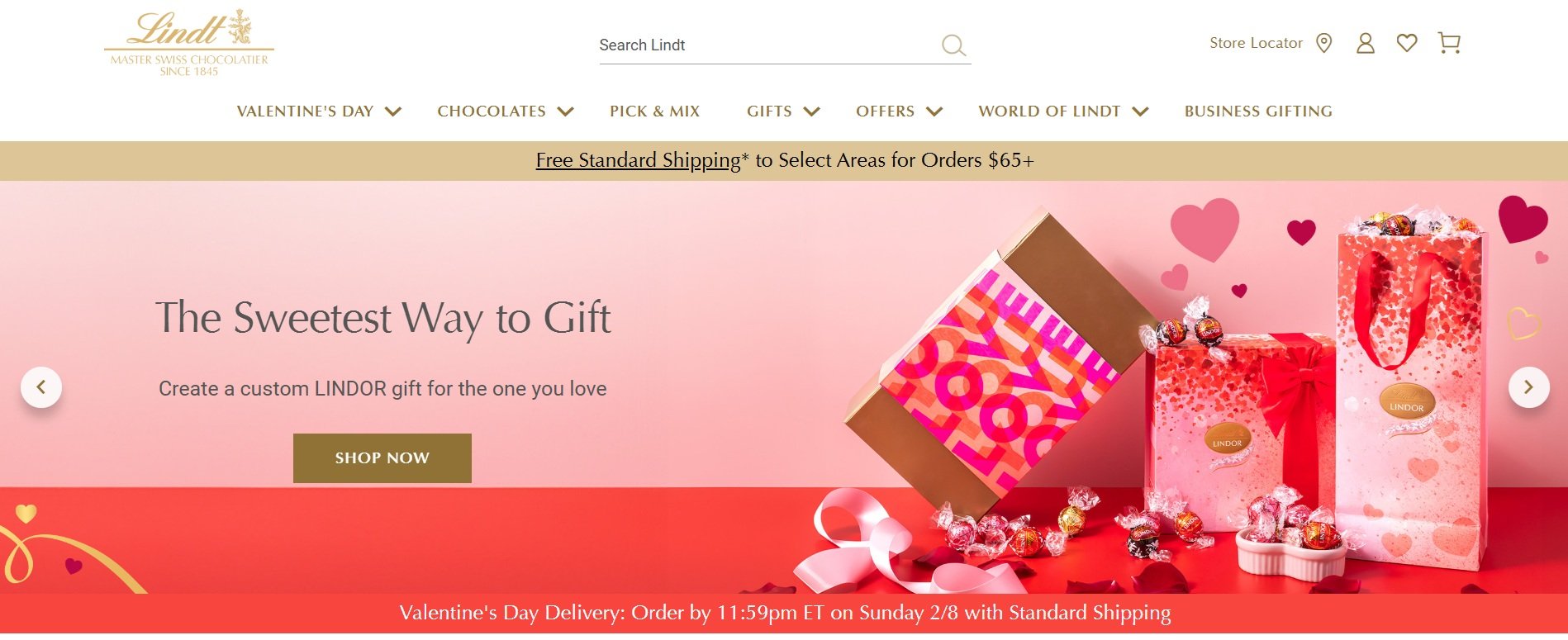Open the Free Standard Shipping link

(x=638, y=160)
